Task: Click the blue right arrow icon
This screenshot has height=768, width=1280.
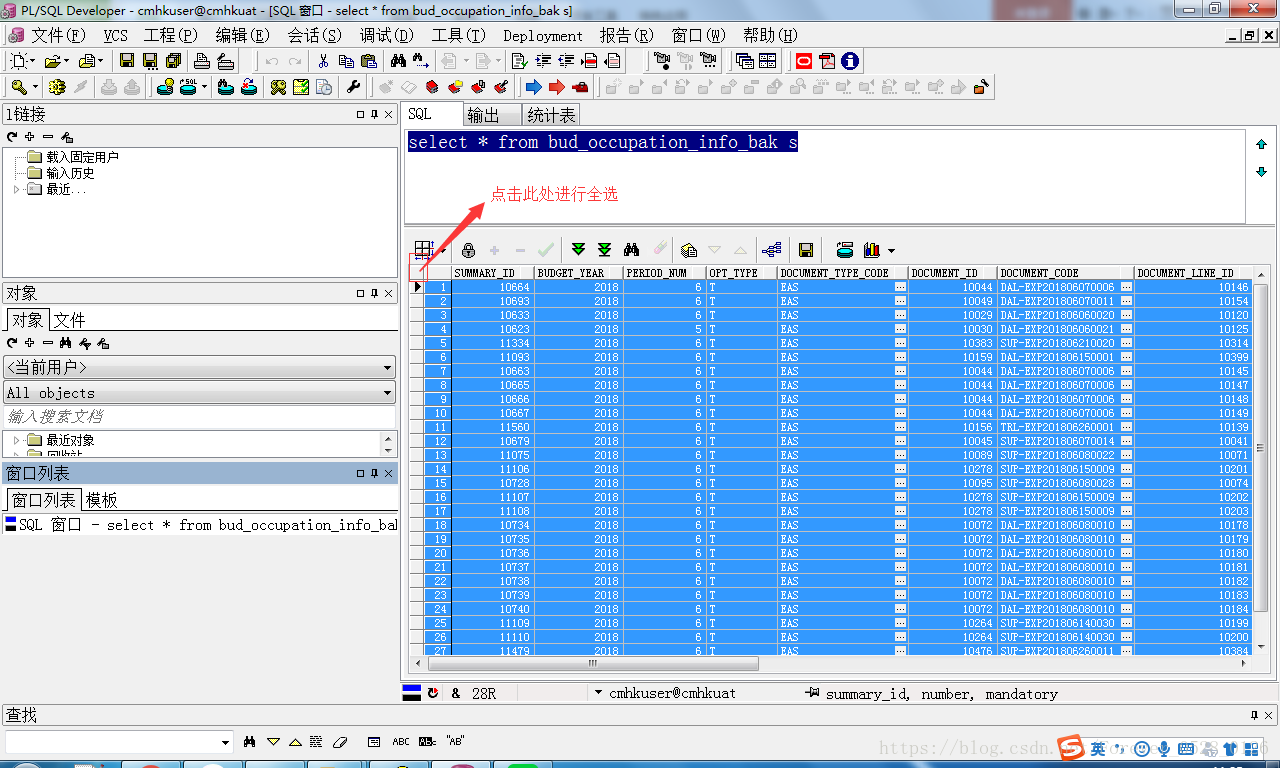Action: point(534,87)
